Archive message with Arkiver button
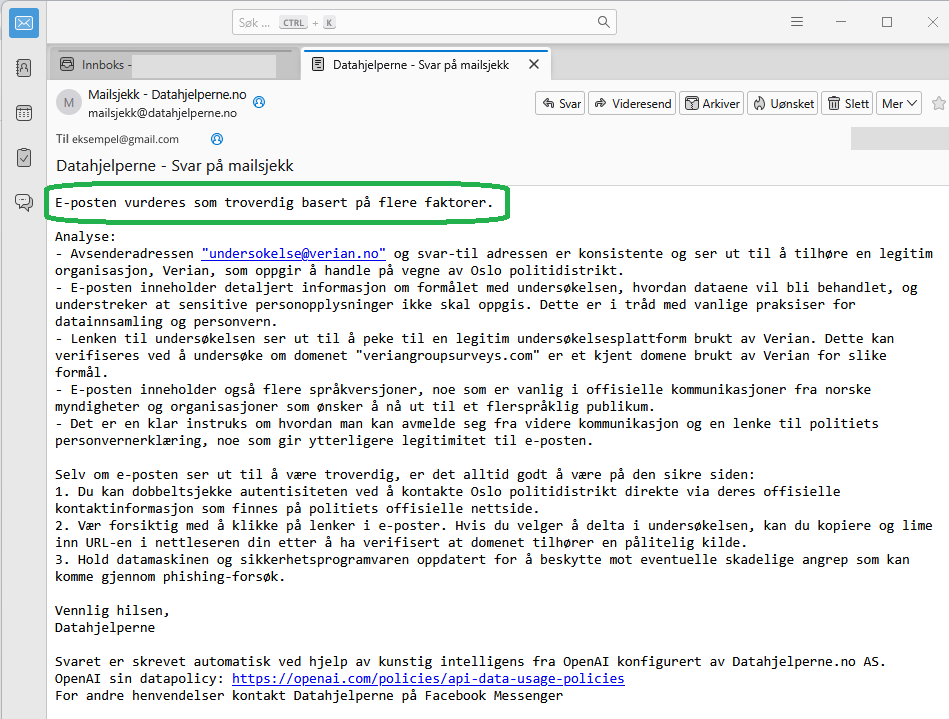 [x=712, y=103]
